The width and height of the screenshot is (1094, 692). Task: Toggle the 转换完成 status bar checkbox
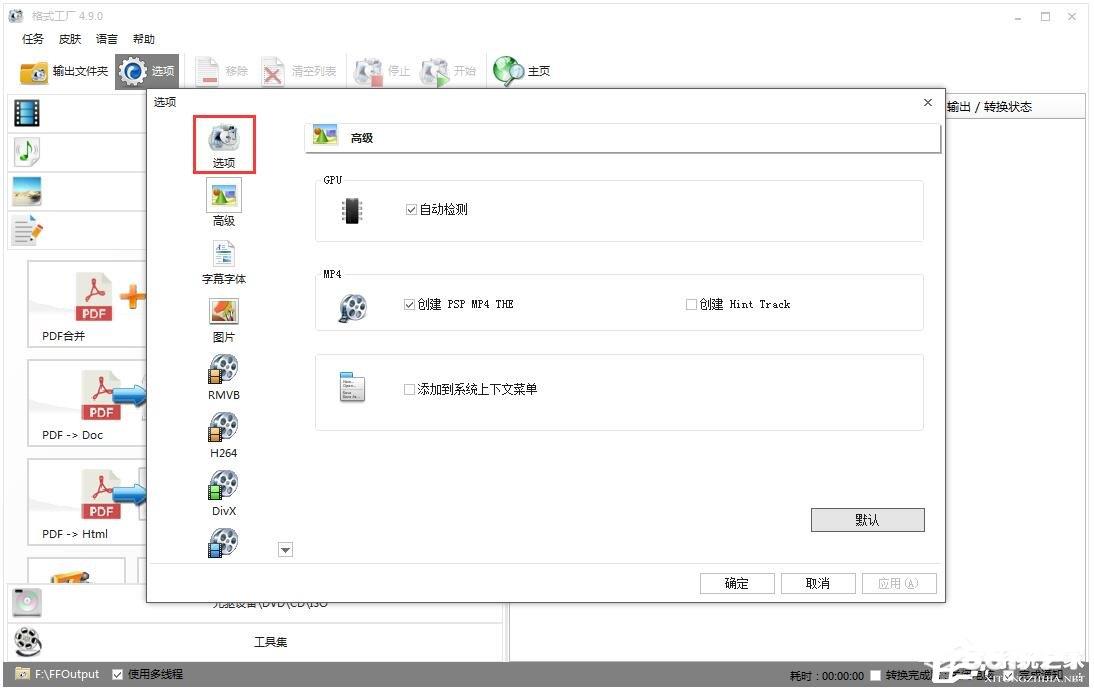click(x=876, y=675)
